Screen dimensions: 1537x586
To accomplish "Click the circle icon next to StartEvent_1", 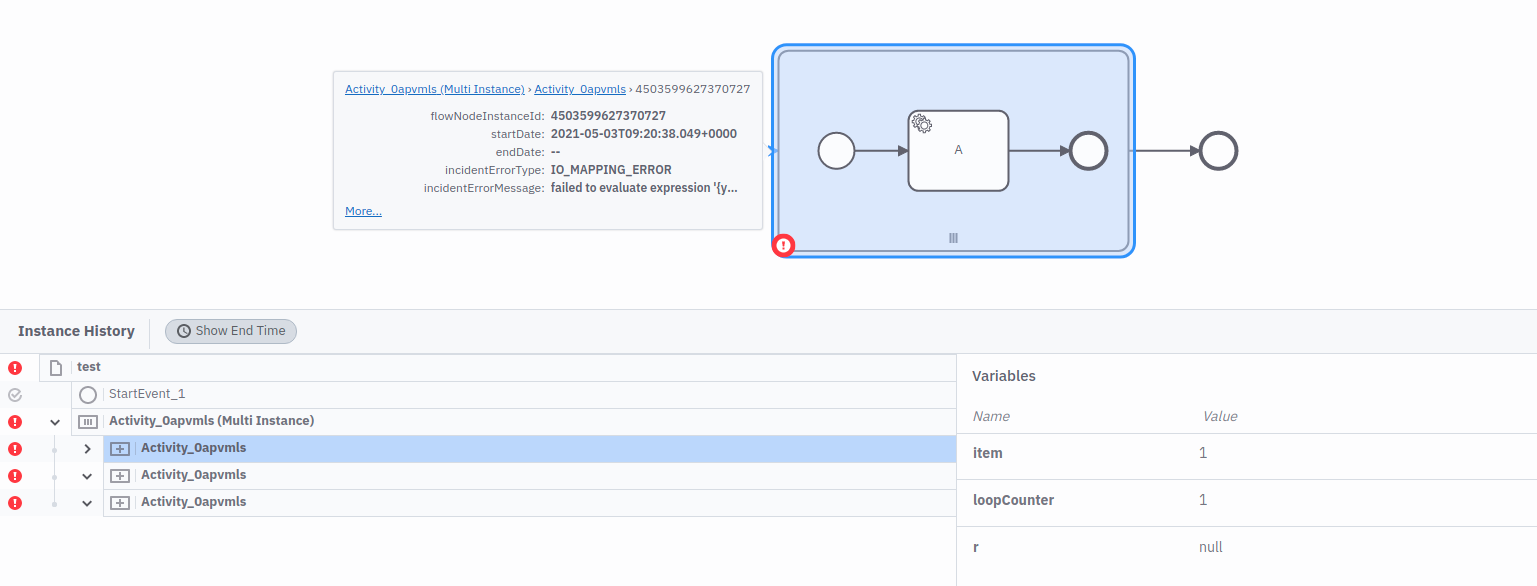I will (88, 394).
